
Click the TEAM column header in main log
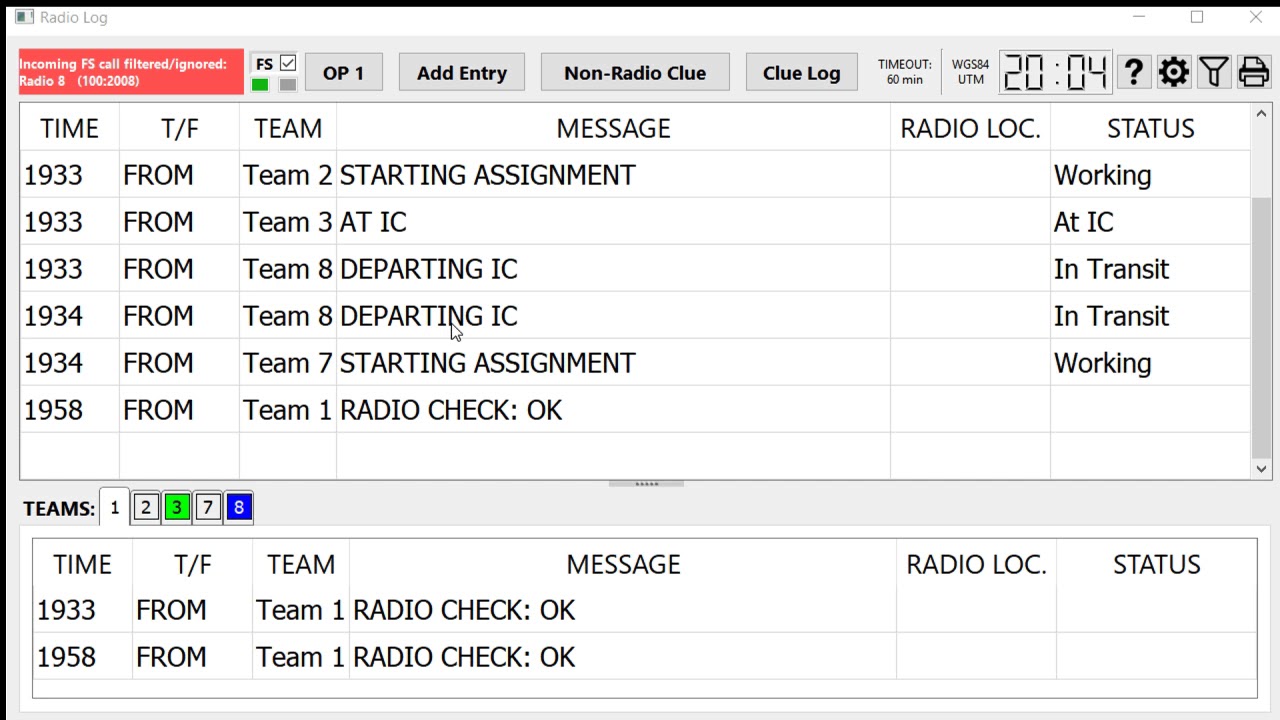pyautogui.click(x=288, y=128)
